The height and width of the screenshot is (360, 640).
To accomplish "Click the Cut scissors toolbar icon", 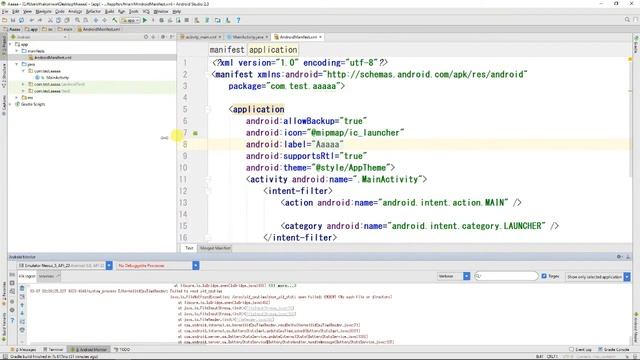I will (x=50, y=20).
